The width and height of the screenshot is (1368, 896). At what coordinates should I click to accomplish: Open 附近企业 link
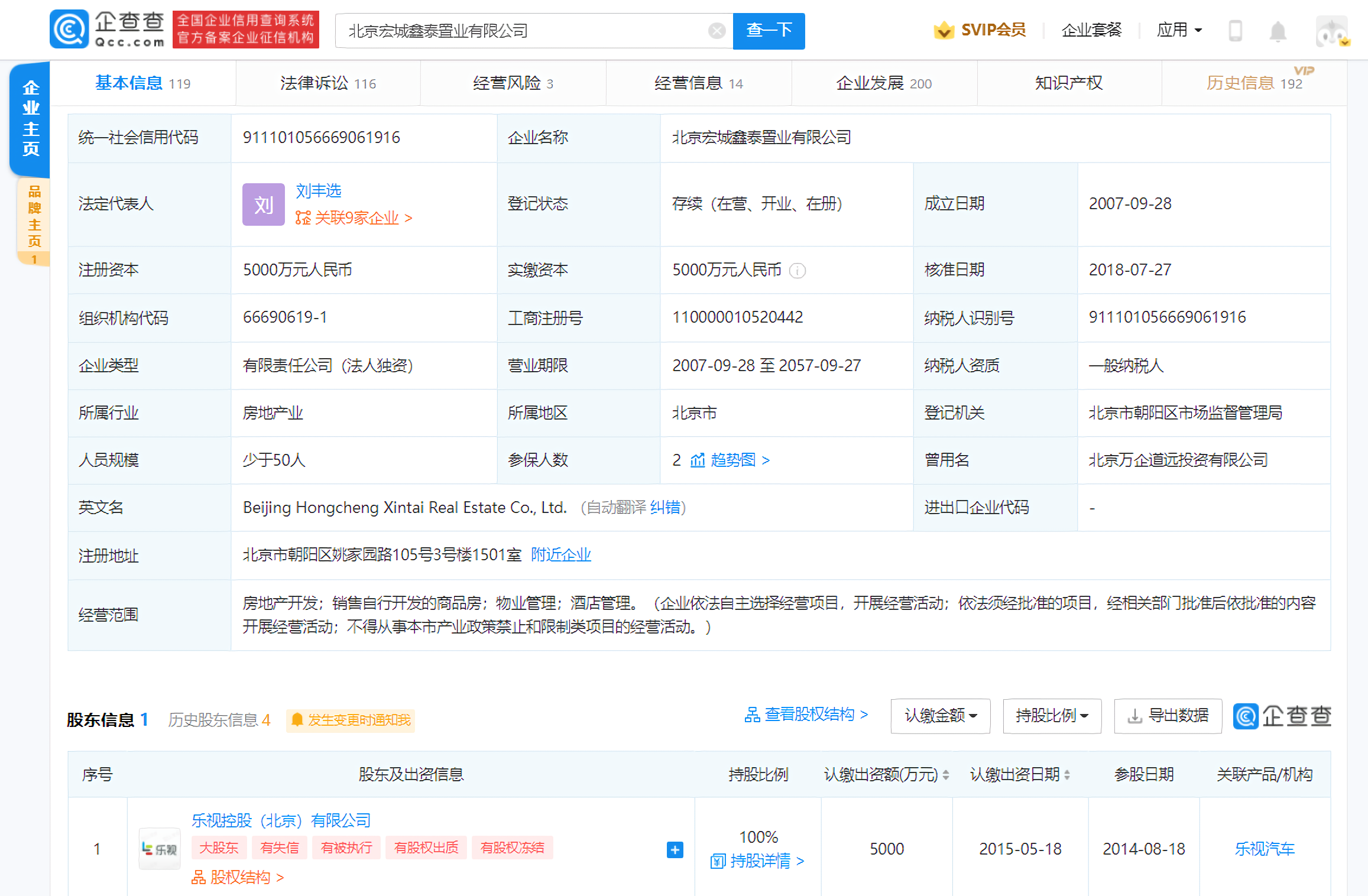[x=561, y=554]
